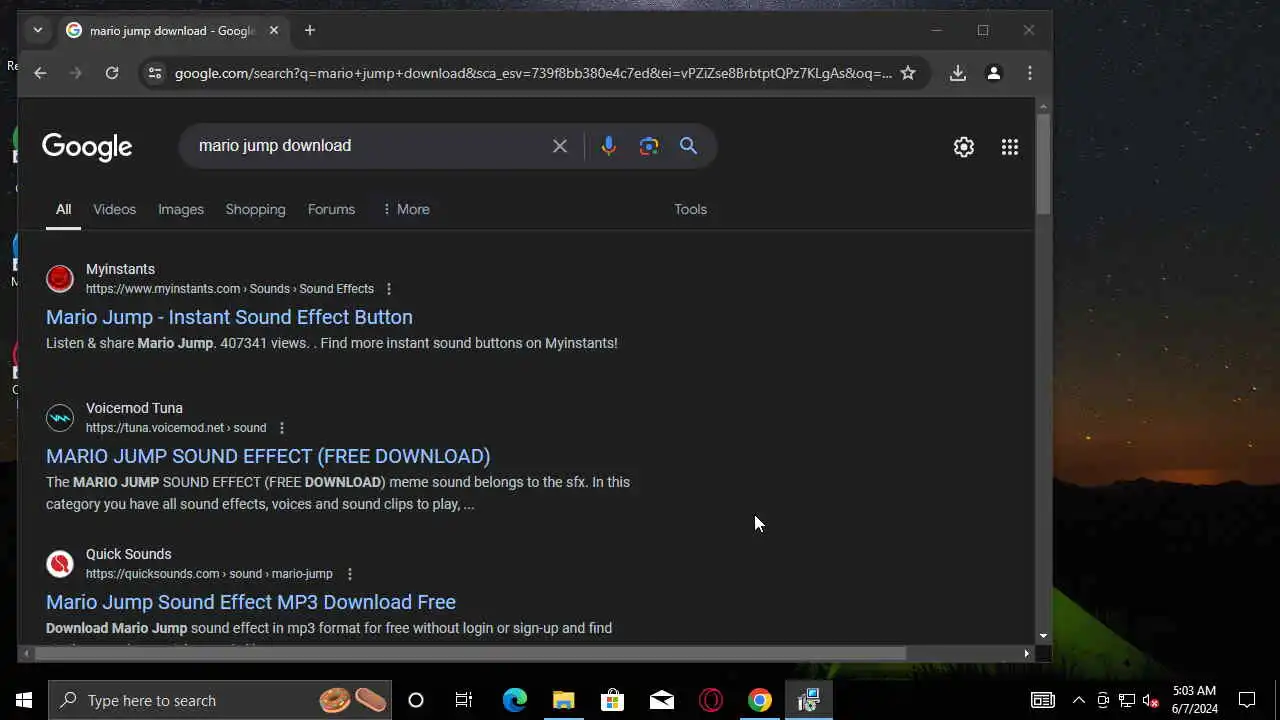Show hidden system tray icons chevron
Image resolution: width=1280 pixels, height=720 pixels.
point(1078,700)
